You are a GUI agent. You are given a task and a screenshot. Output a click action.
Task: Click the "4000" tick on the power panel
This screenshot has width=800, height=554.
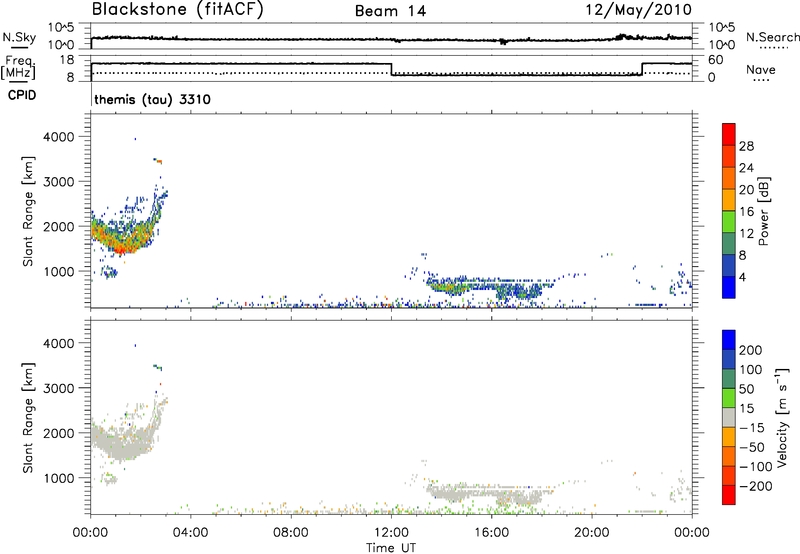pyautogui.click(x=59, y=137)
